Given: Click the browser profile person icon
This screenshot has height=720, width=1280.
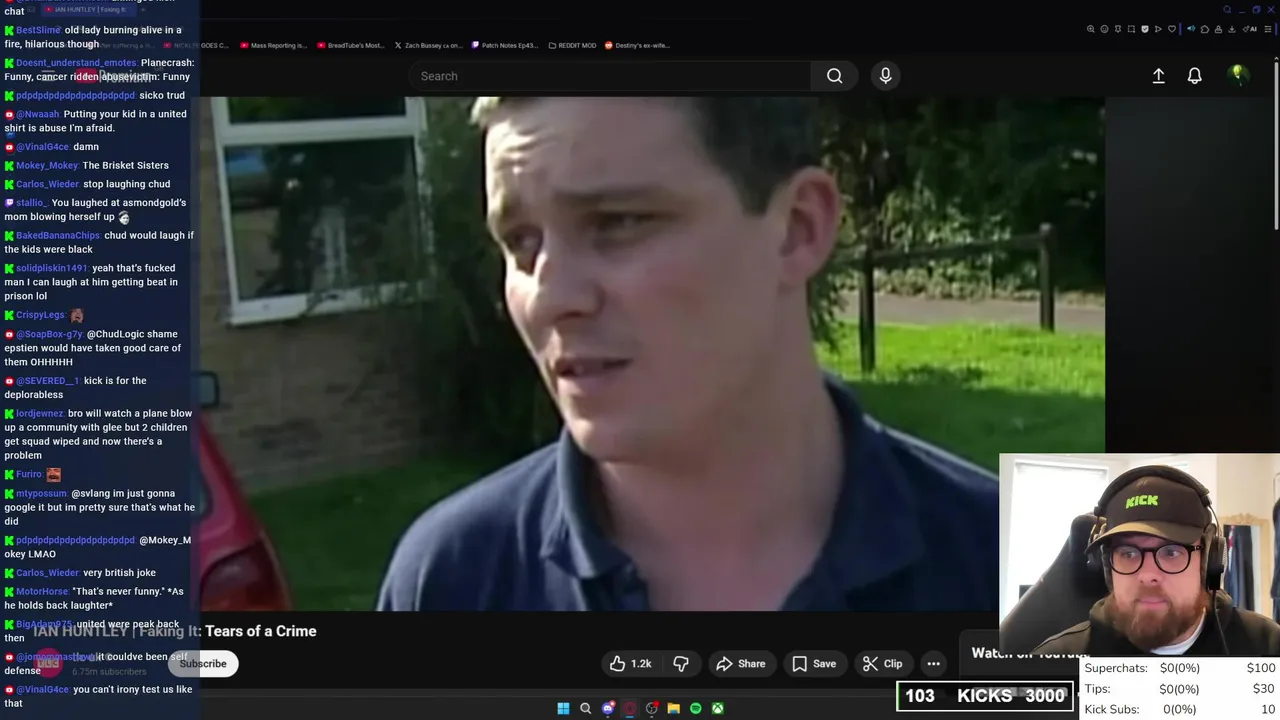Looking at the screenshot, I should point(1218,29).
